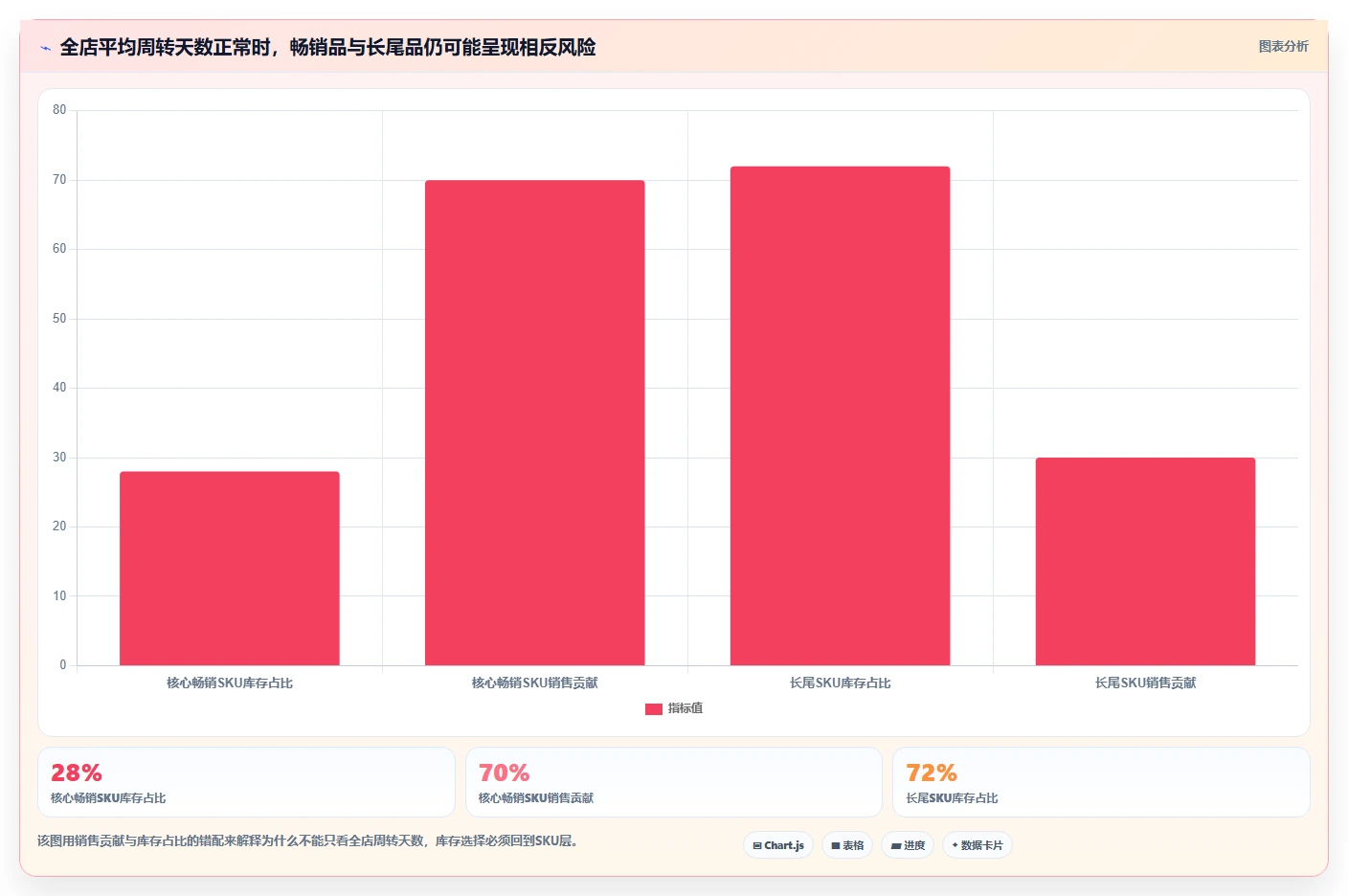This screenshot has width=1348, height=896.
Task: Select the 长尾SKU销售贡献 bar
Action: pyautogui.click(x=1145, y=562)
